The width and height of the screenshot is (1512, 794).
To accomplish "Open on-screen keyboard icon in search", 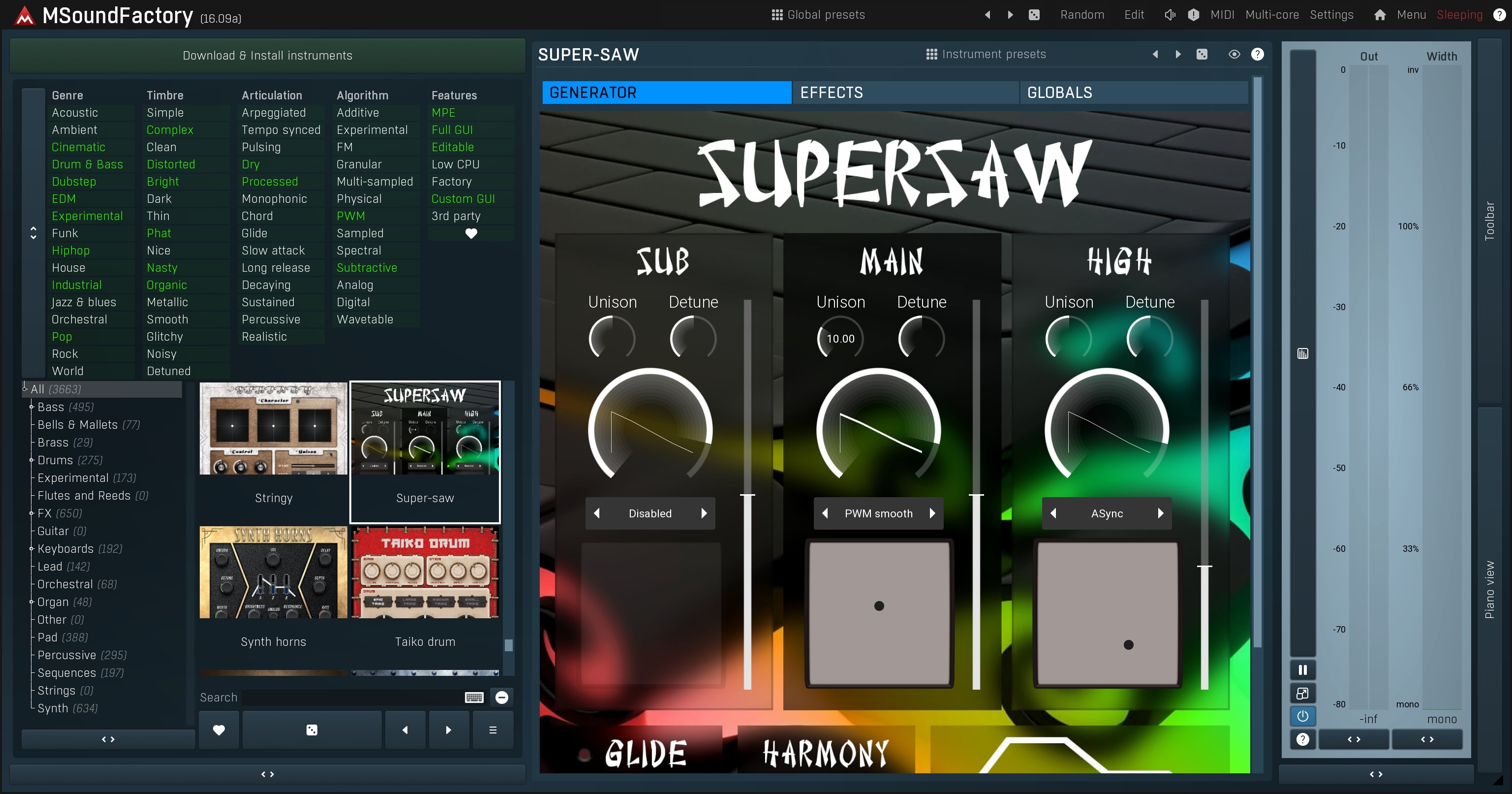I will pos(474,697).
